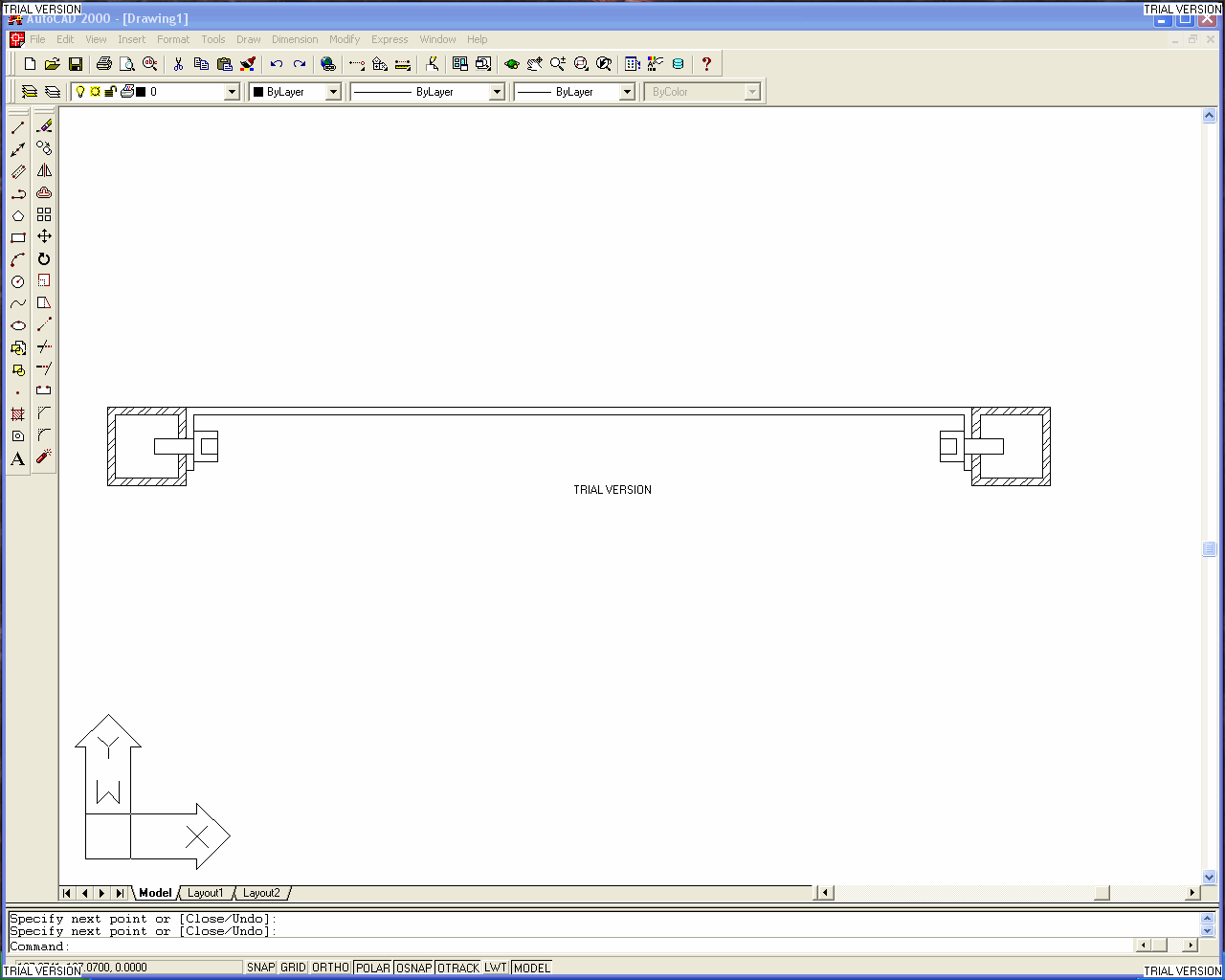Open the ByLayer color dropdown
The image size is (1225, 980).
333,92
